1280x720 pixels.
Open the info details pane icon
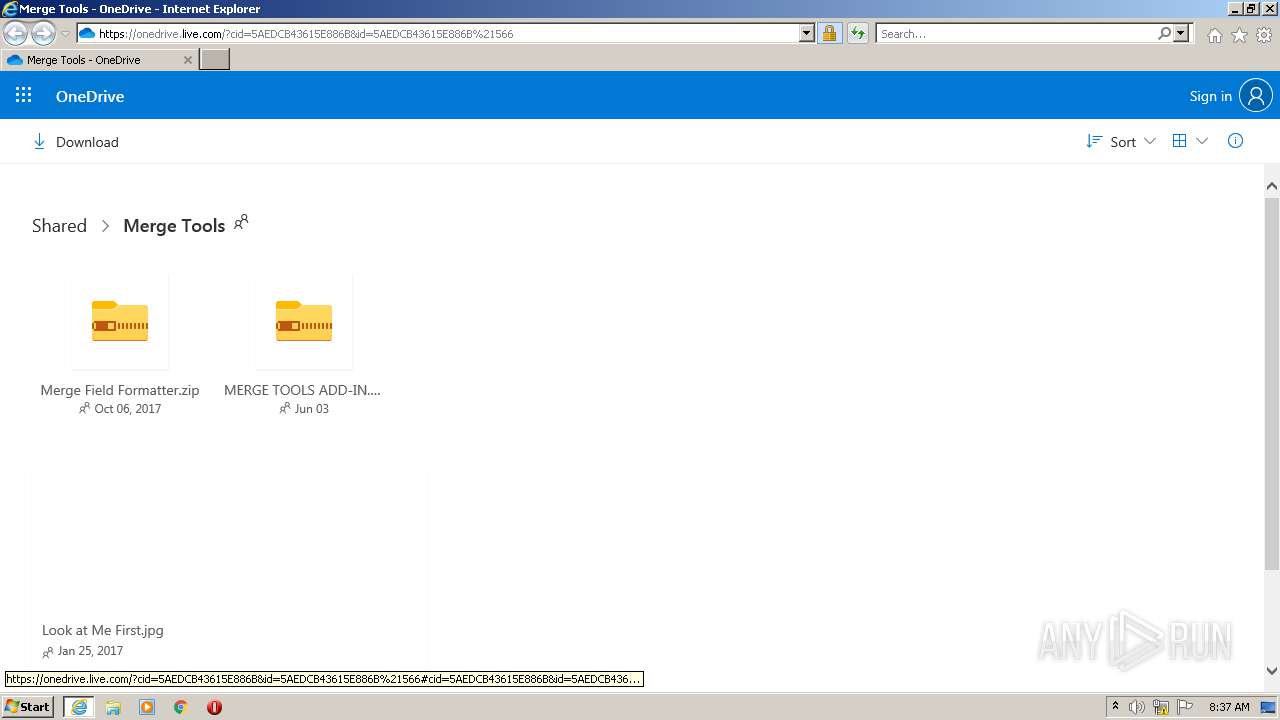[x=1235, y=141]
